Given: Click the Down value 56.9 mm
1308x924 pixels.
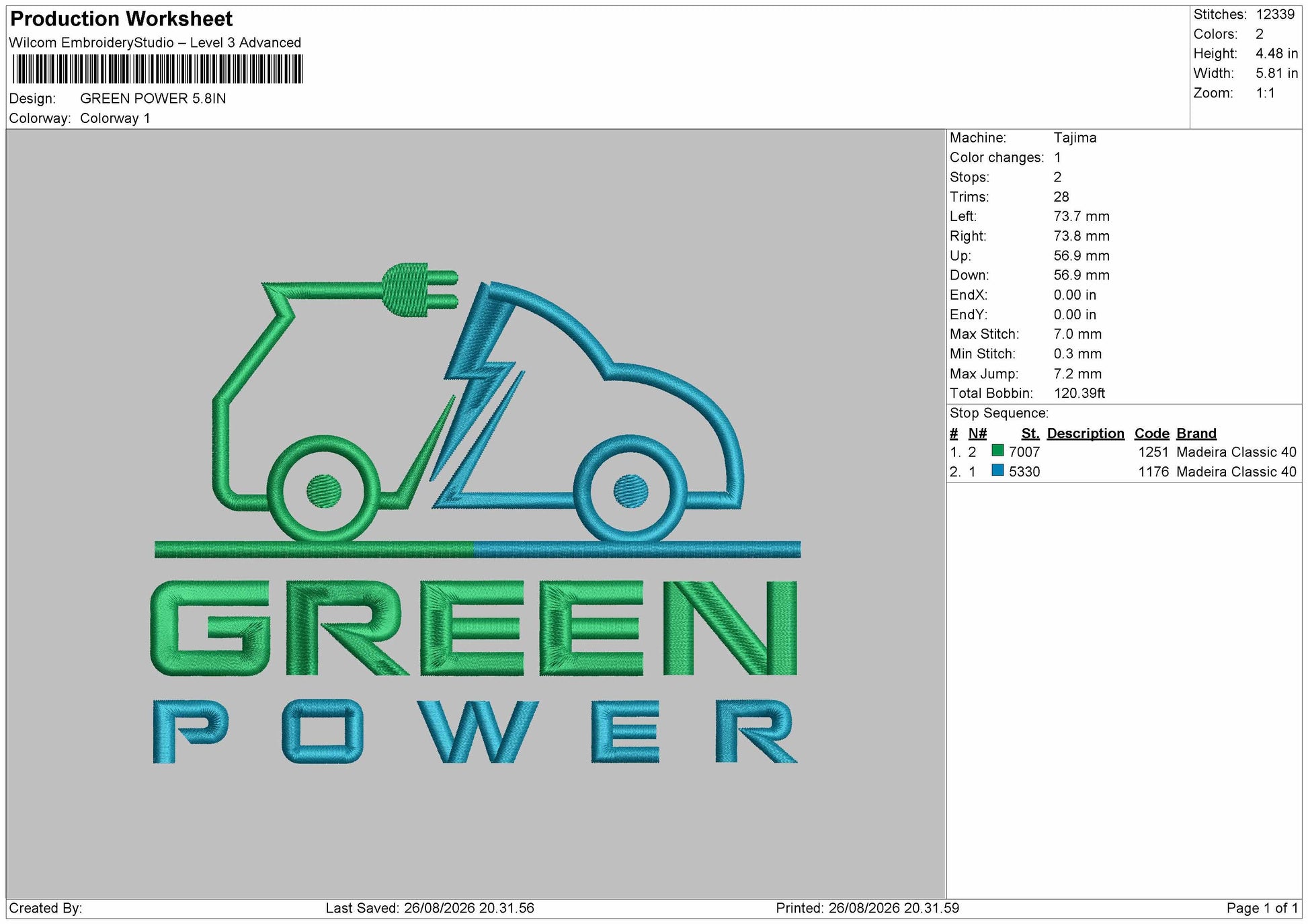Looking at the screenshot, I should tap(1081, 275).
